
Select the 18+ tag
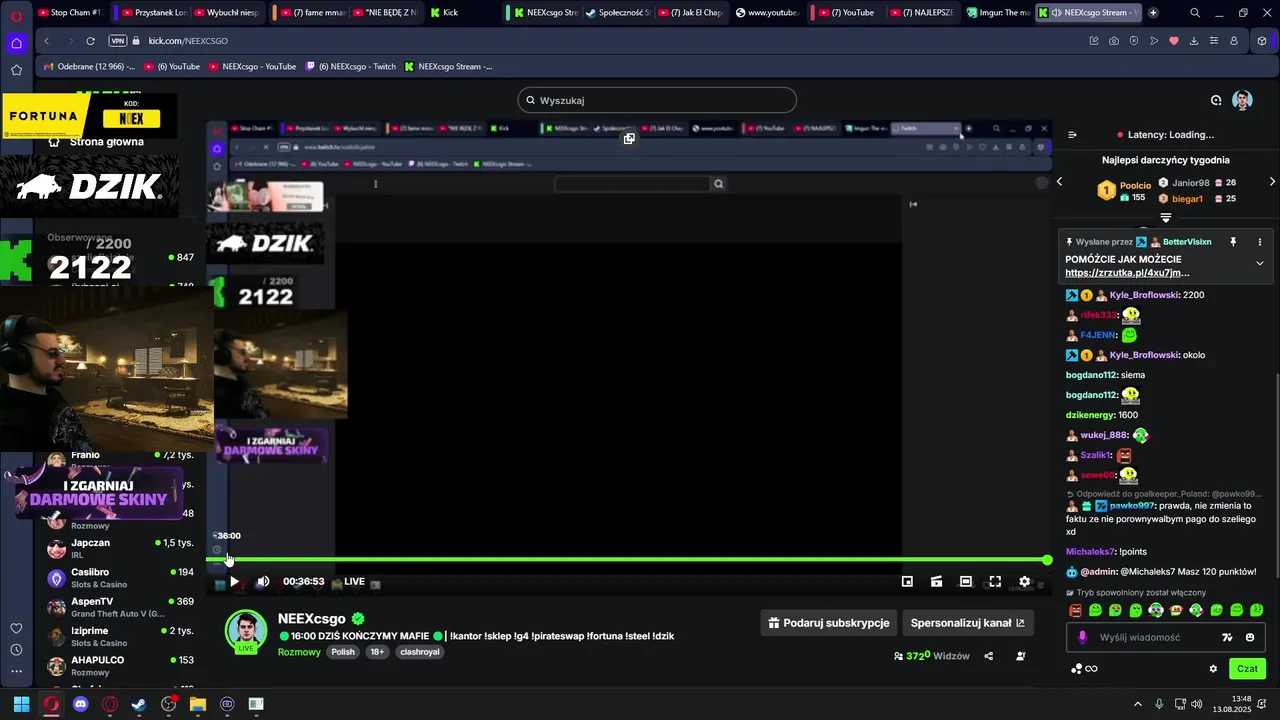[x=377, y=652]
